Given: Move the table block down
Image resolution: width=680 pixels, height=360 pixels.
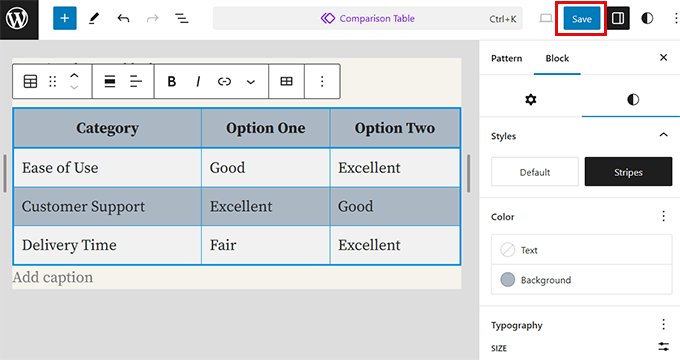Looking at the screenshot, I should coord(74,87).
